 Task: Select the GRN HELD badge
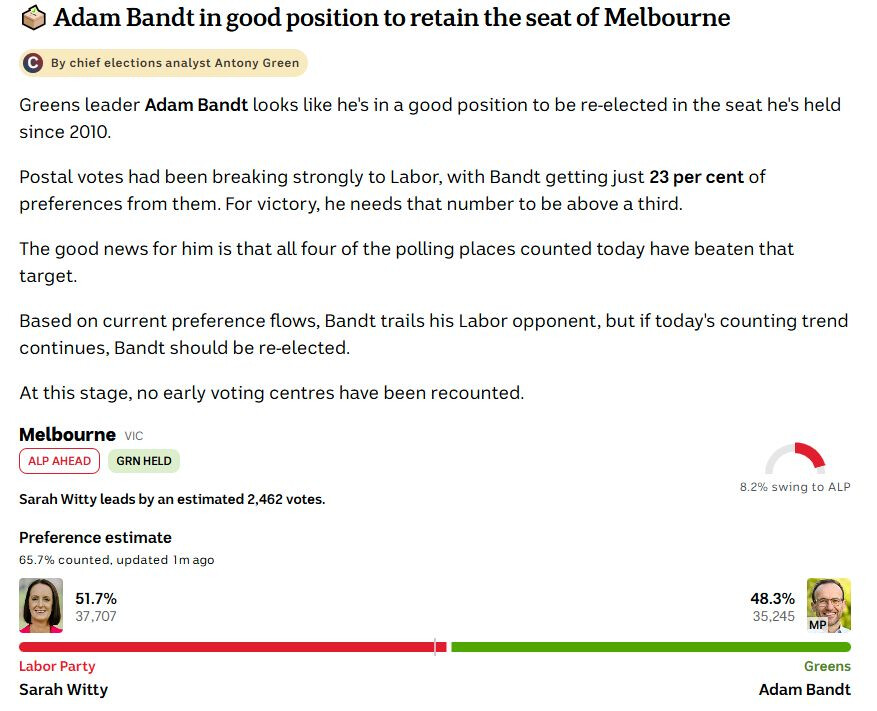pyautogui.click(x=144, y=461)
